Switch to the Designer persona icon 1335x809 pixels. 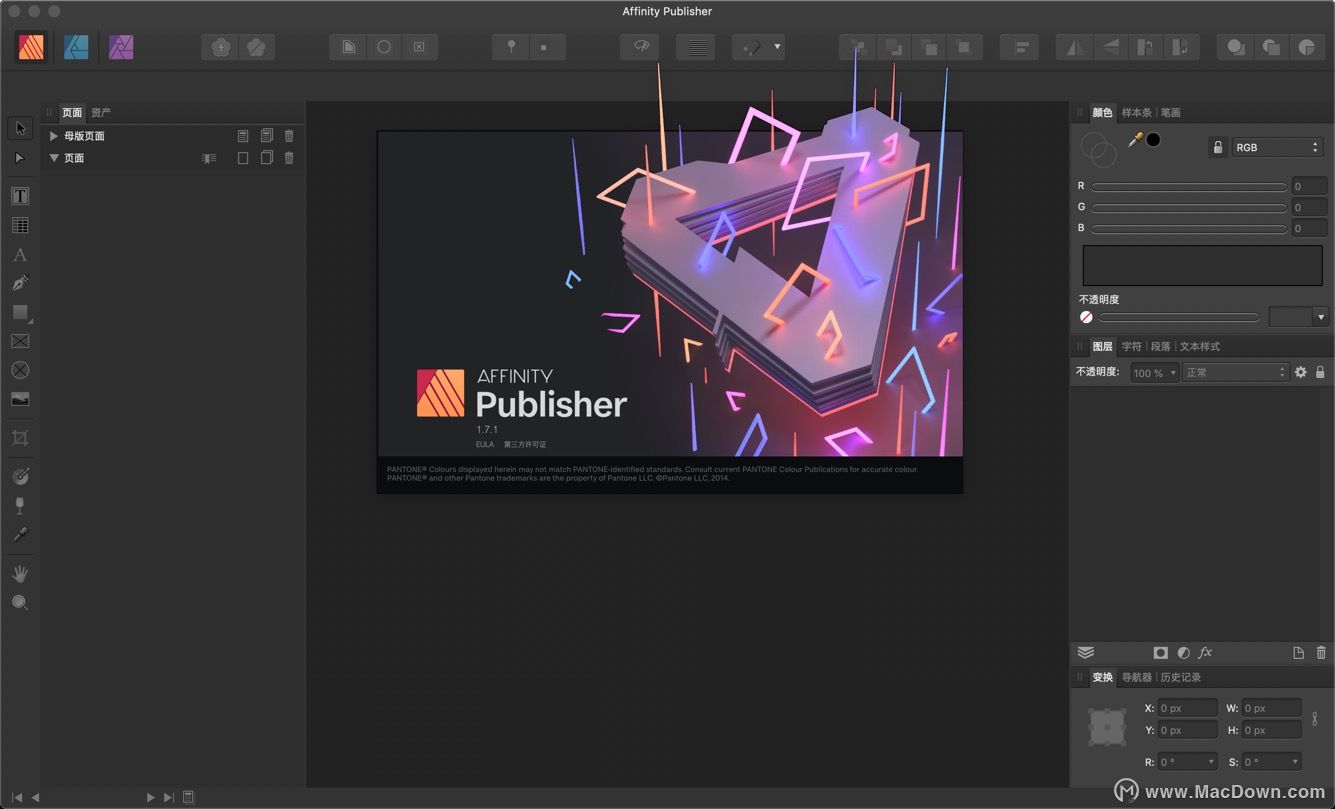pyautogui.click(x=76, y=47)
